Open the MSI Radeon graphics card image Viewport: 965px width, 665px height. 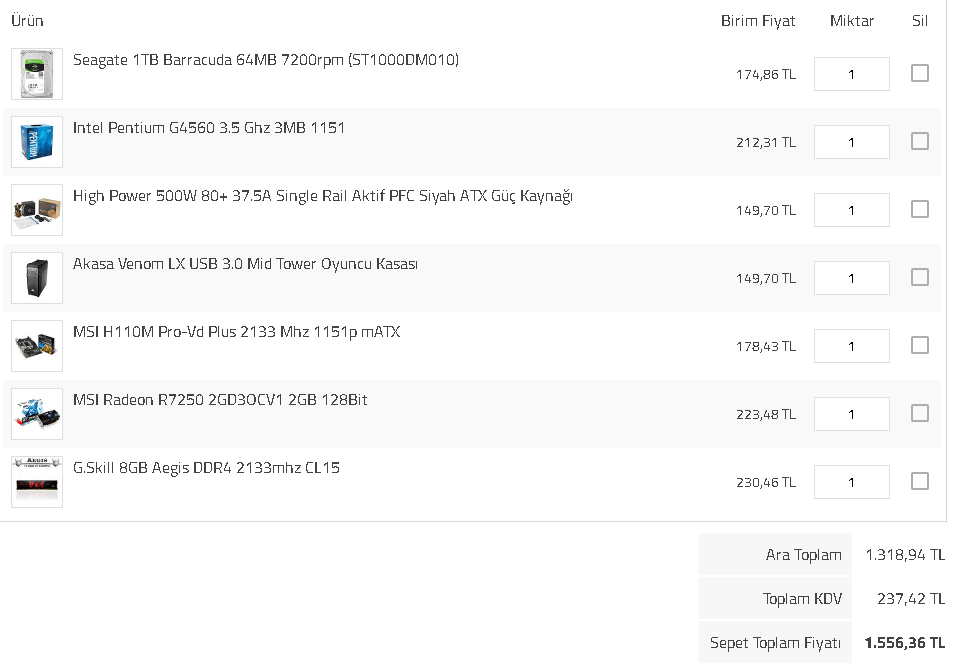(x=37, y=414)
